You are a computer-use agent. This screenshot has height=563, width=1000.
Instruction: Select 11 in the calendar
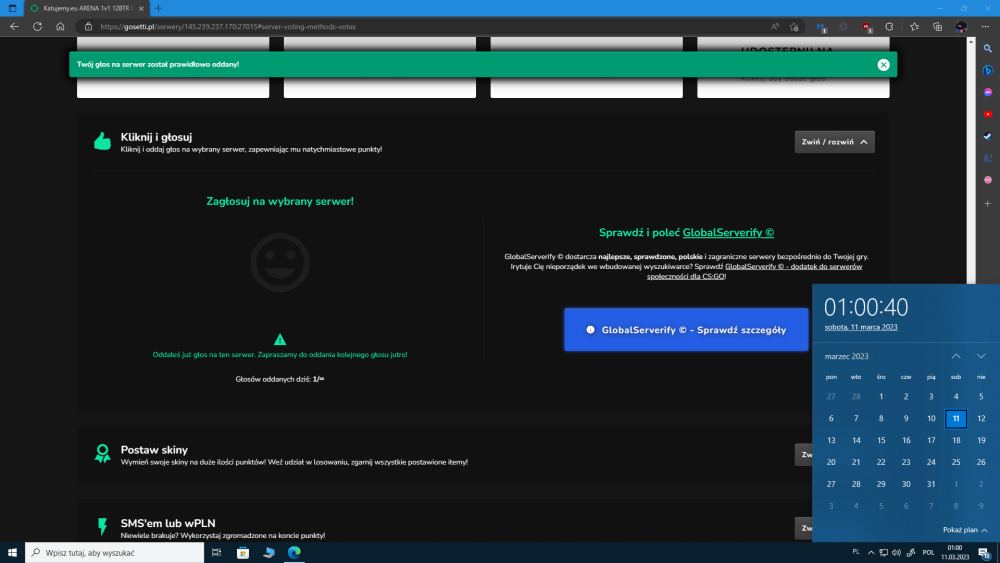click(x=956, y=418)
